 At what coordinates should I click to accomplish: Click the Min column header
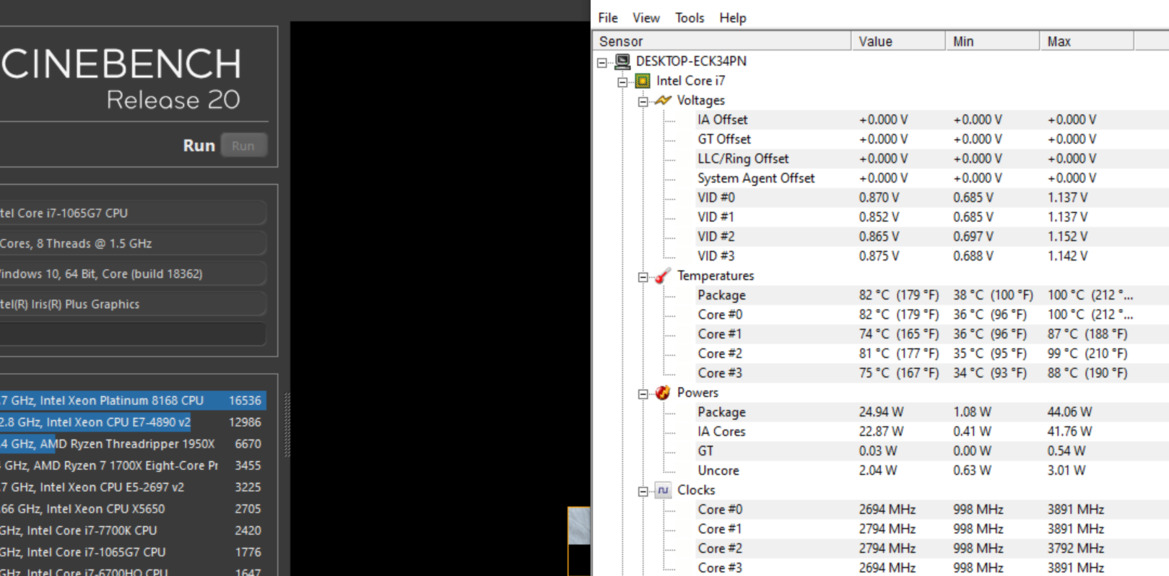992,42
